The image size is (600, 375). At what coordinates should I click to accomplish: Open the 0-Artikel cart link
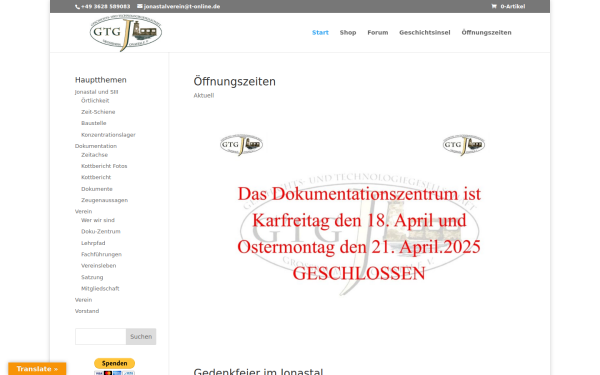[513, 7]
